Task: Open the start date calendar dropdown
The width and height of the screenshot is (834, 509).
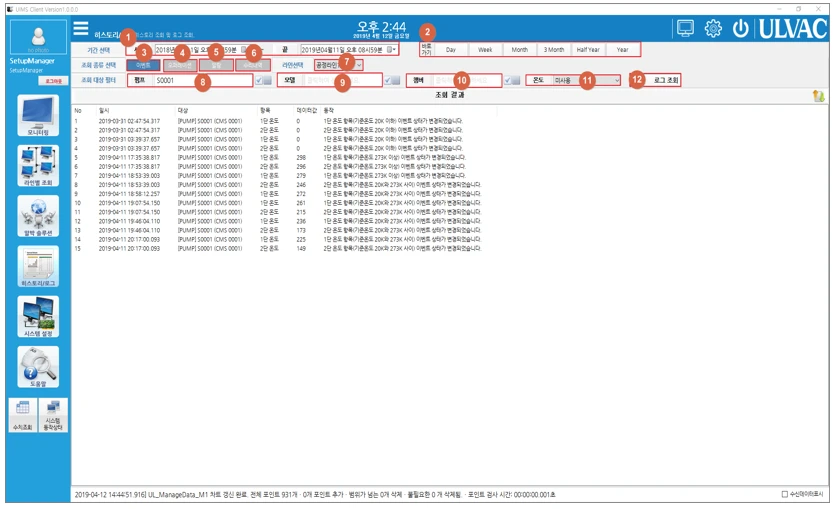Action: coord(245,49)
